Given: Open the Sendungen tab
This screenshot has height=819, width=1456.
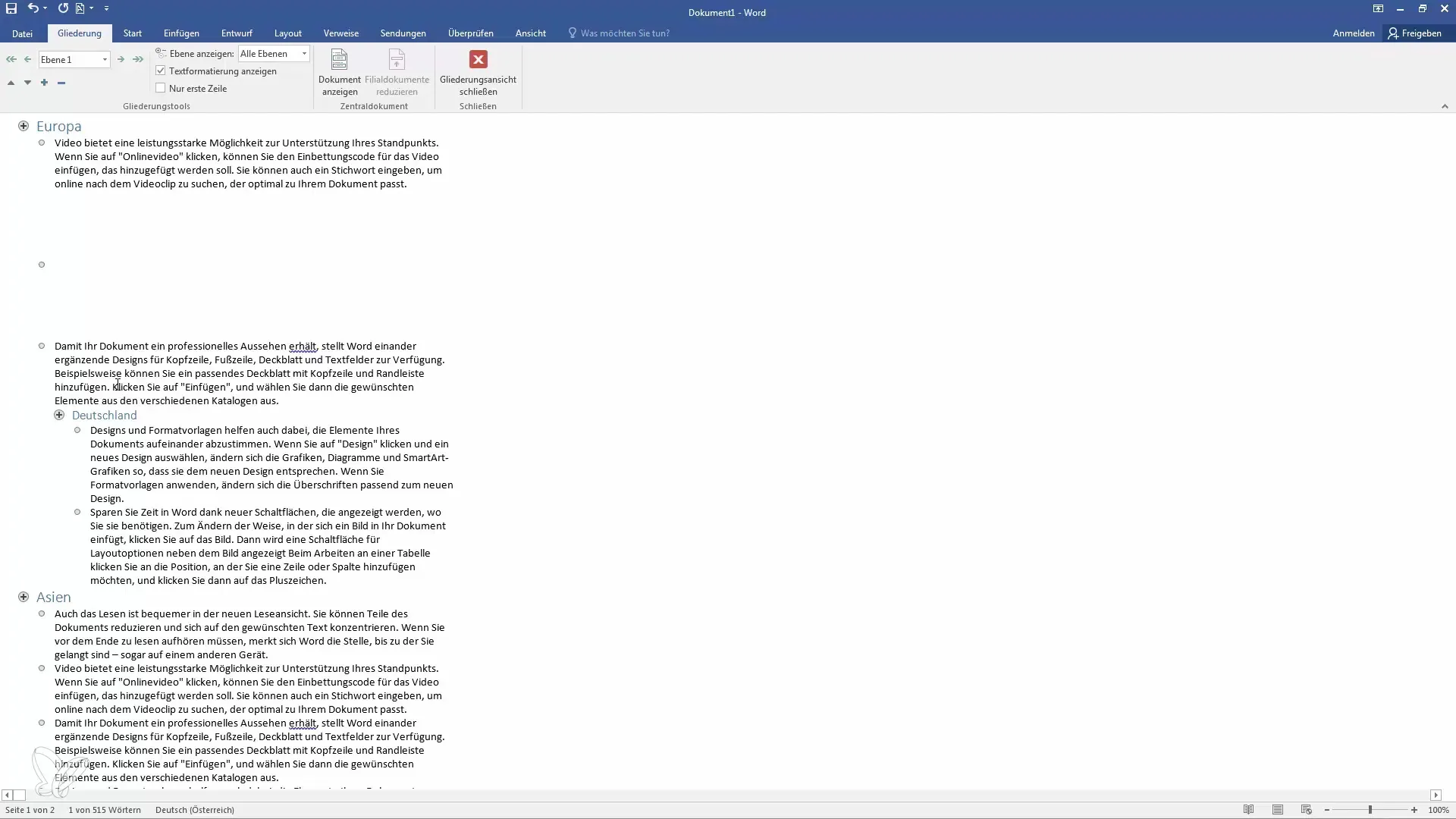Looking at the screenshot, I should (x=403, y=33).
